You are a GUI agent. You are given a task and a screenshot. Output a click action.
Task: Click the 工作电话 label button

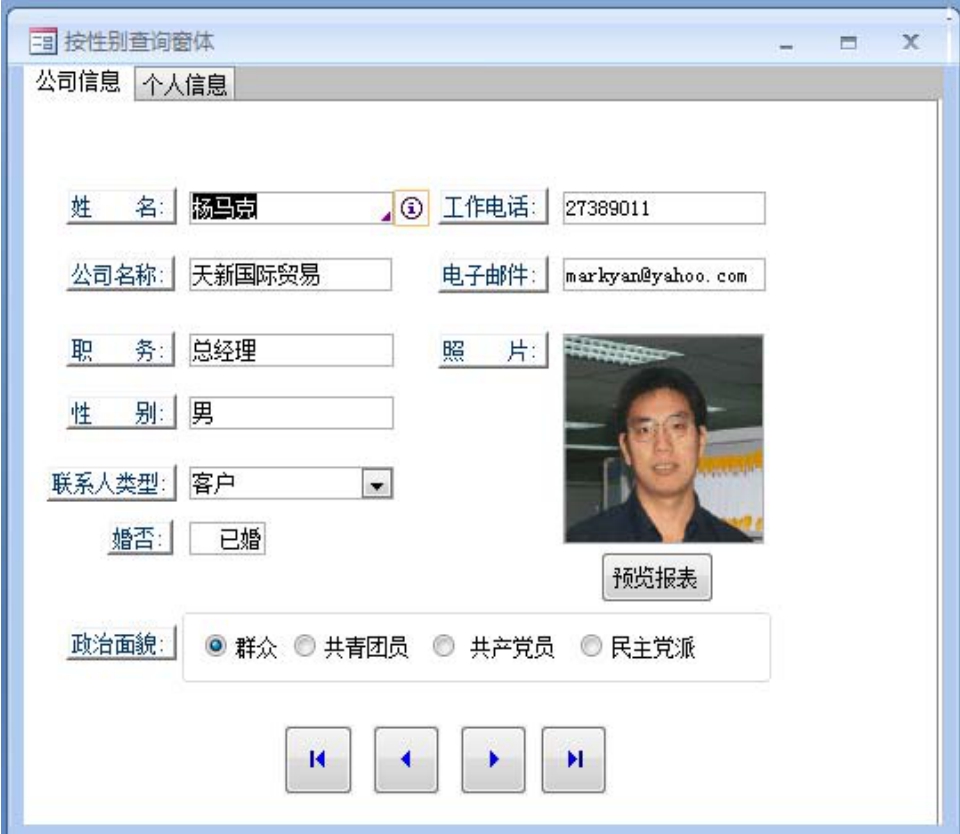pos(493,208)
